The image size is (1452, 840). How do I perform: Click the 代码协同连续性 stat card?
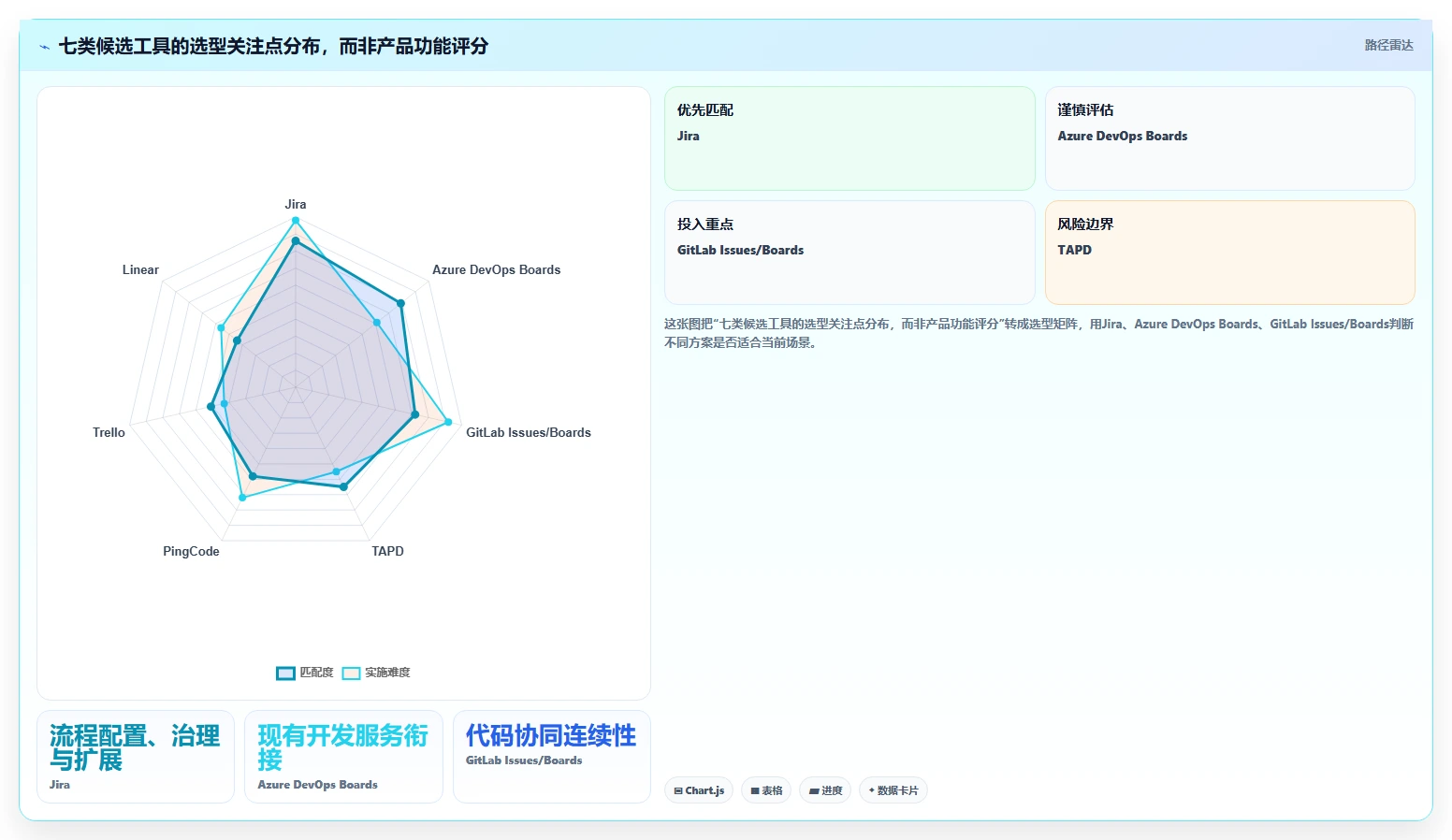(x=551, y=757)
